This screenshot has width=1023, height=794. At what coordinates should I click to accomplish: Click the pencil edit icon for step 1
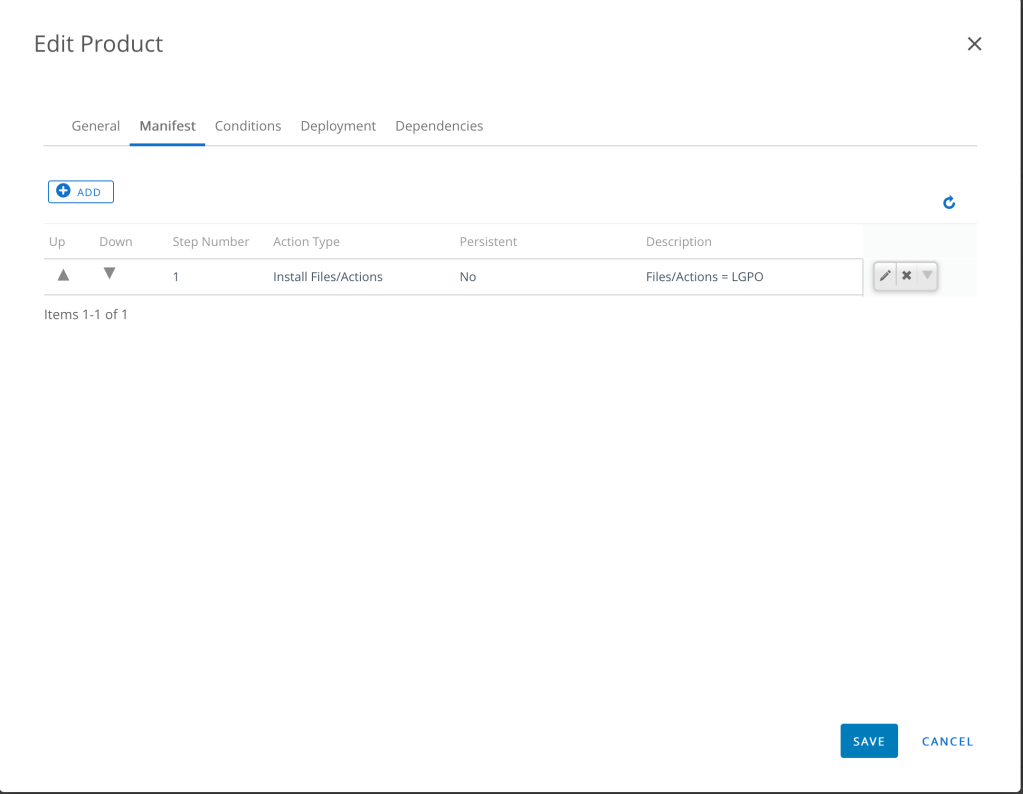(x=885, y=276)
